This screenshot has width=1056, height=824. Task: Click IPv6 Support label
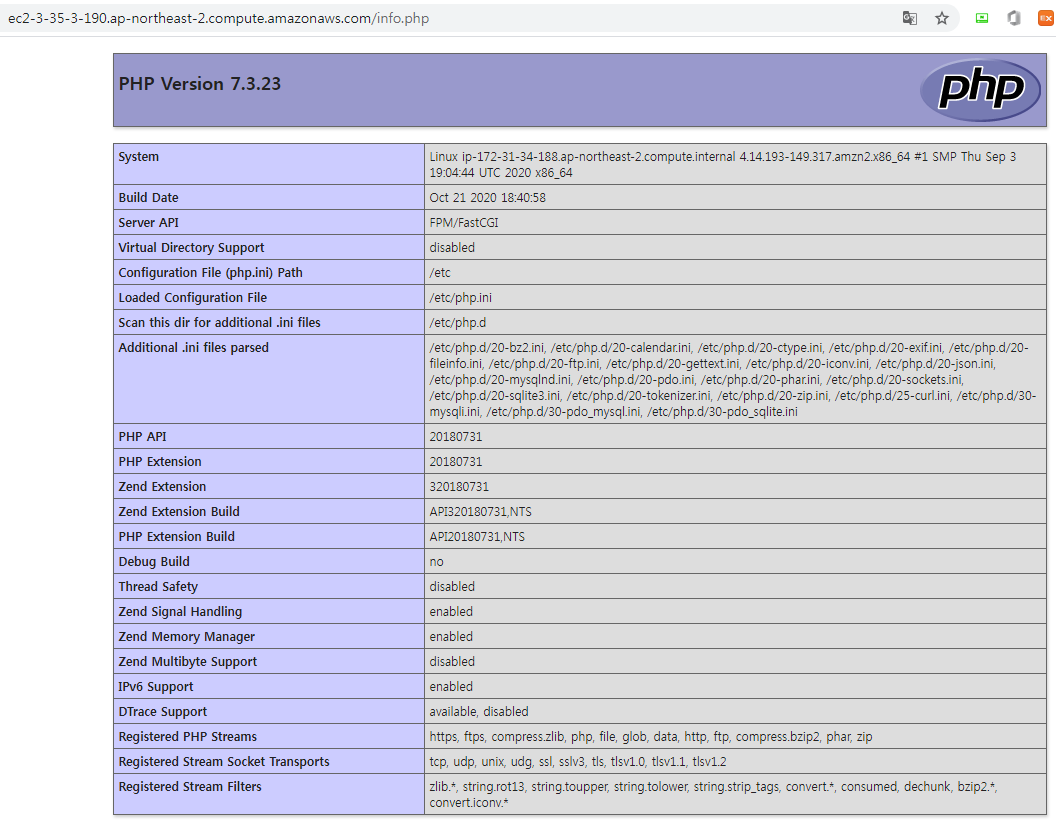pos(156,686)
